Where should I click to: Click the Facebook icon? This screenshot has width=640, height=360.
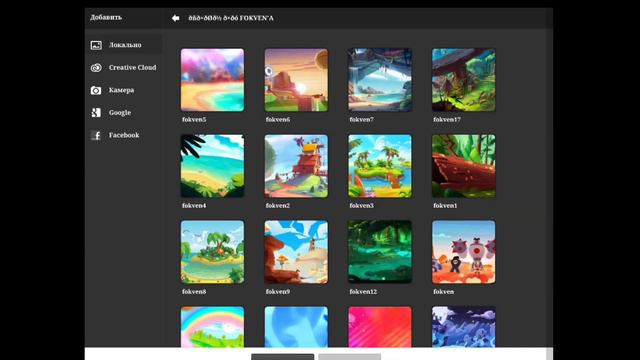pos(96,135)
